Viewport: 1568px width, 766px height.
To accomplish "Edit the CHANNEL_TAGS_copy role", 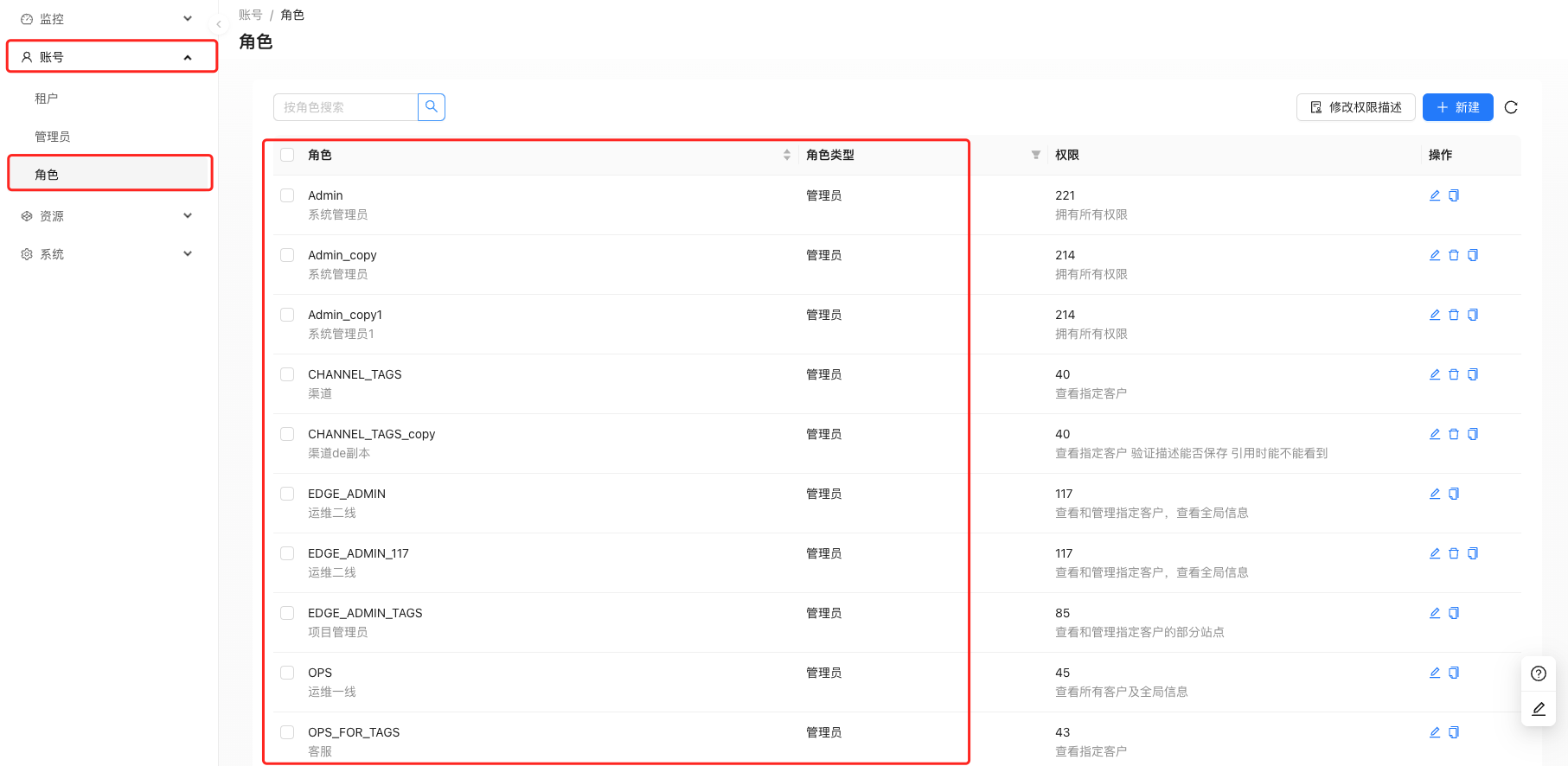I will 1435,434.
